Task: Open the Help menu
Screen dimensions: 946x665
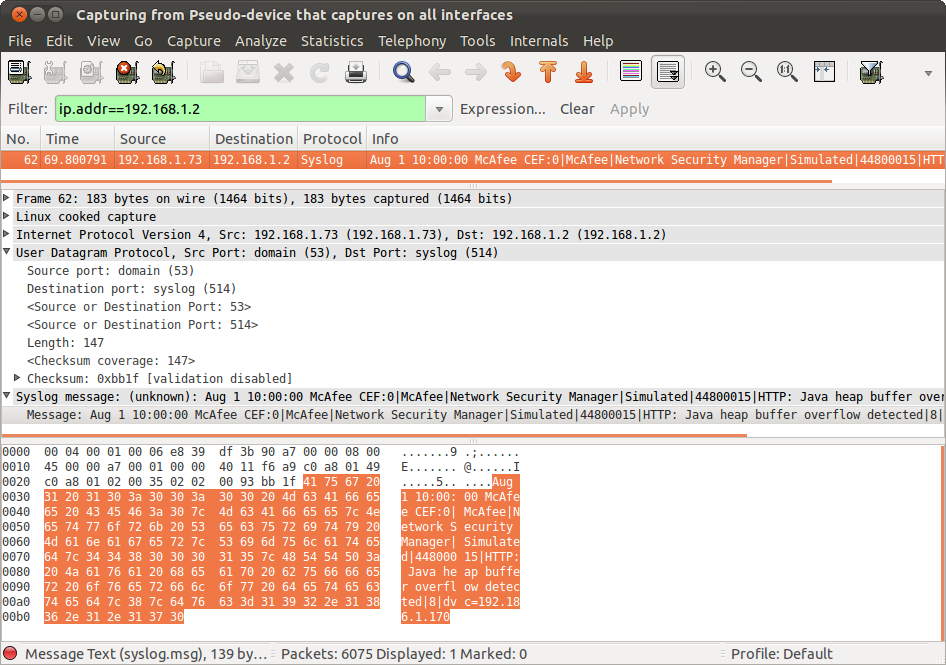Action: point(598,41)
